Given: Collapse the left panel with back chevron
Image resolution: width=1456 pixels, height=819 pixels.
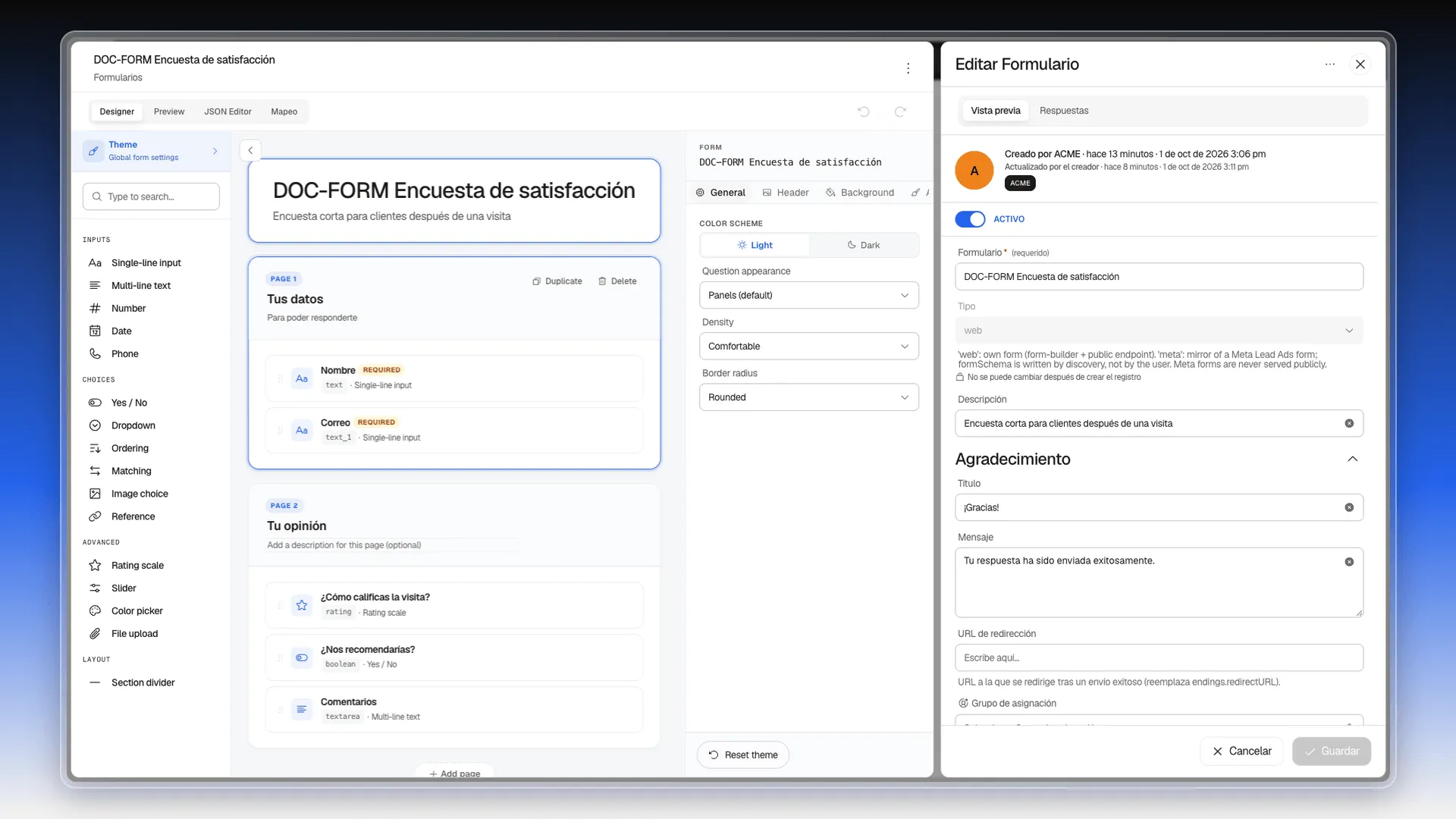Looking at the screenshot, I should (x=250, y=150).
